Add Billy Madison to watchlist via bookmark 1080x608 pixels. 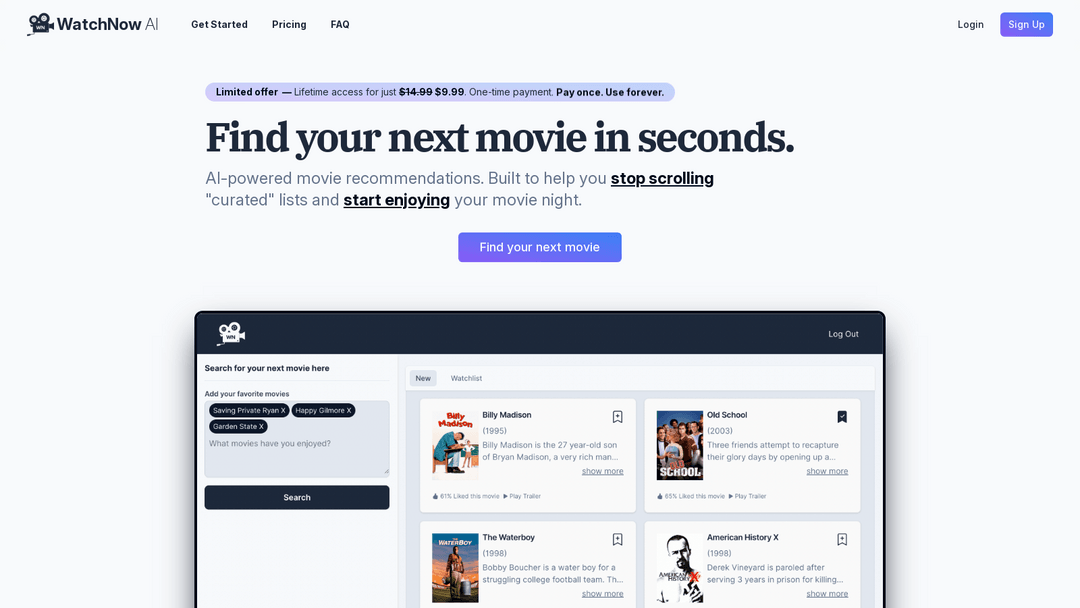tap(617, 417)
